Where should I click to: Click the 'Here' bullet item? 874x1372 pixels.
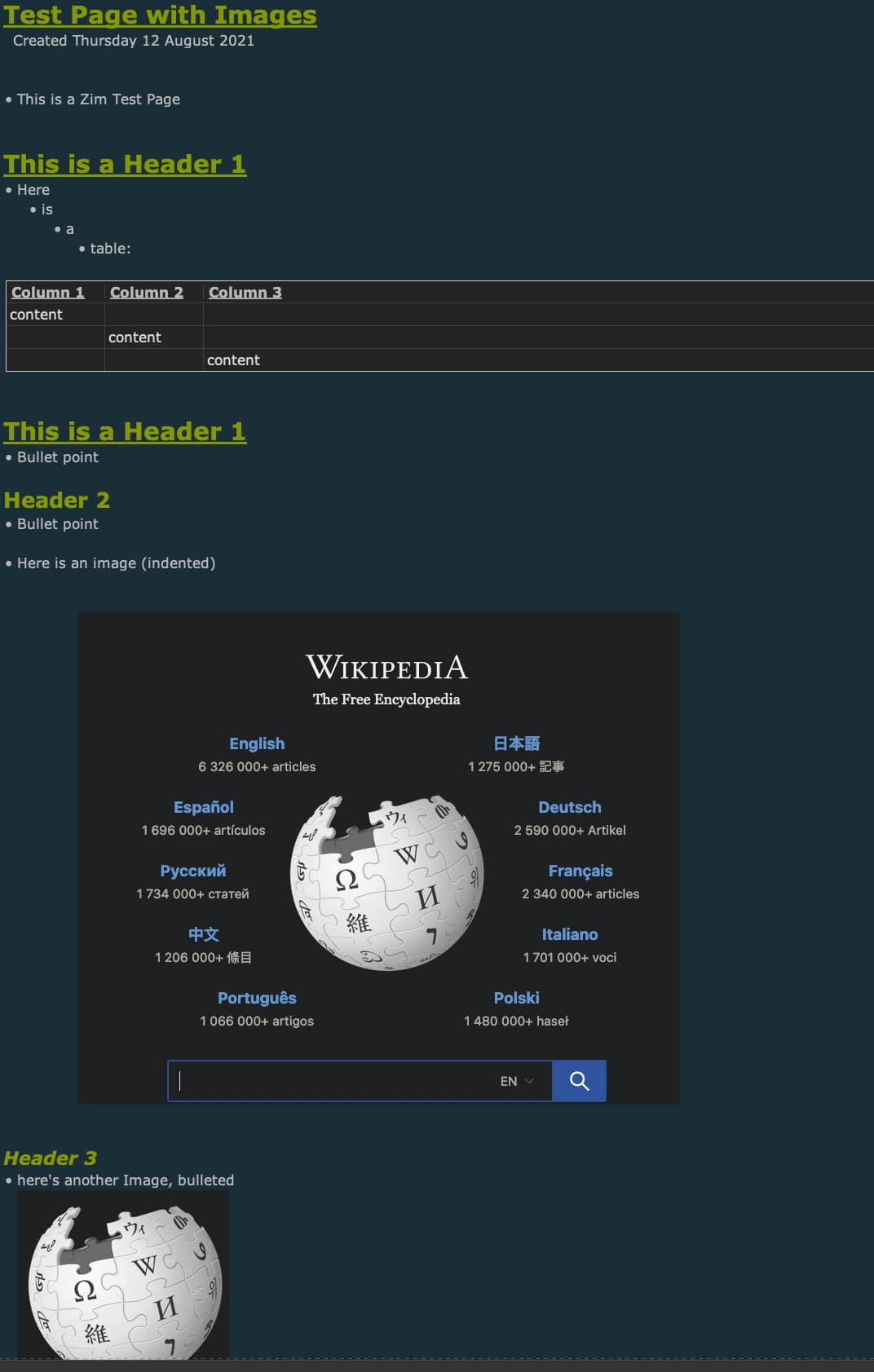coord(33,190)
